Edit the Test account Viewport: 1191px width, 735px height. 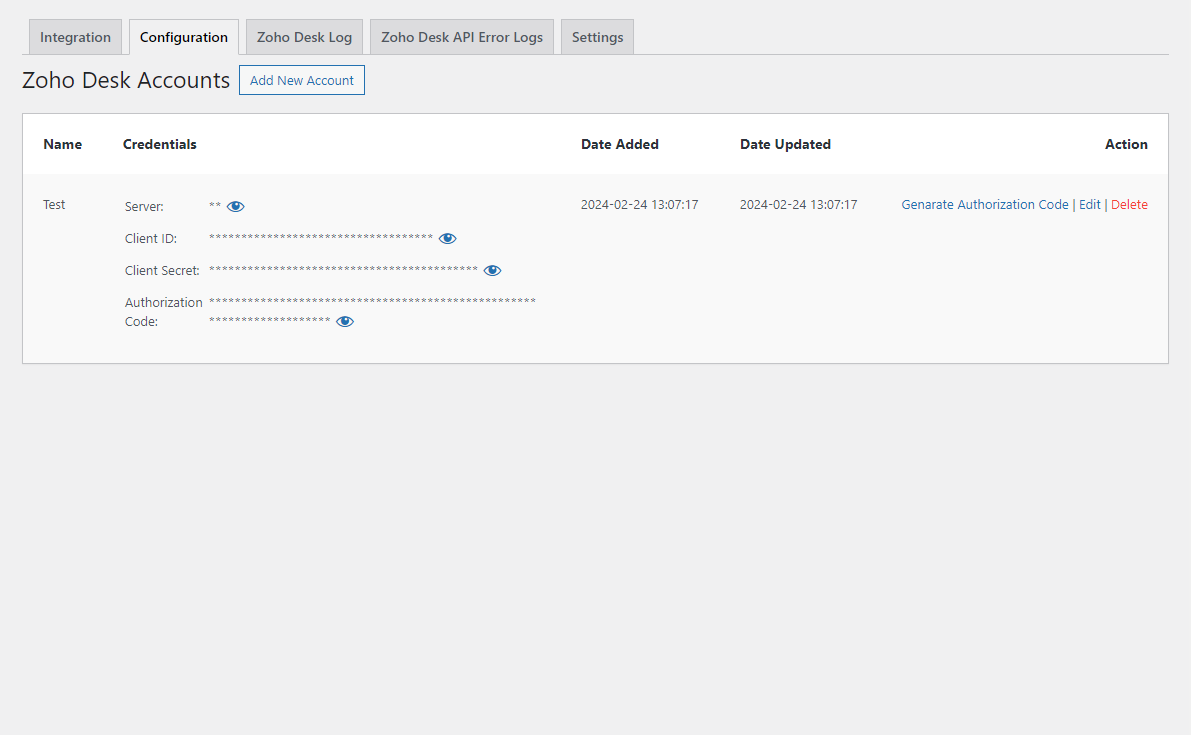(1090, 204)
